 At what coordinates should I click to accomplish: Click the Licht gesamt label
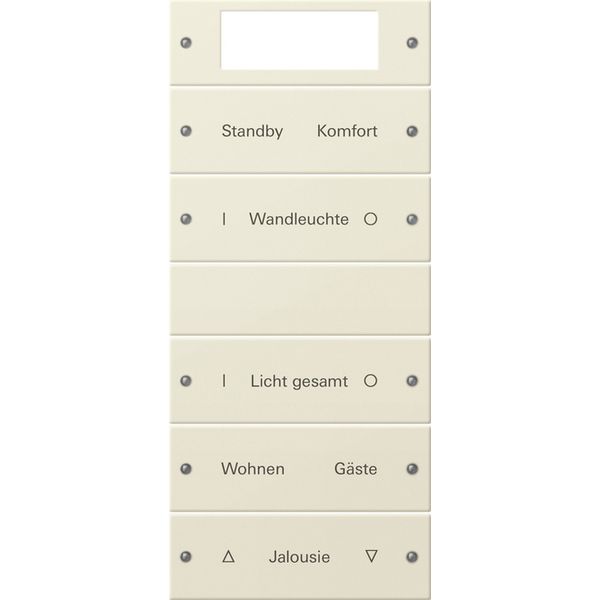299,382
